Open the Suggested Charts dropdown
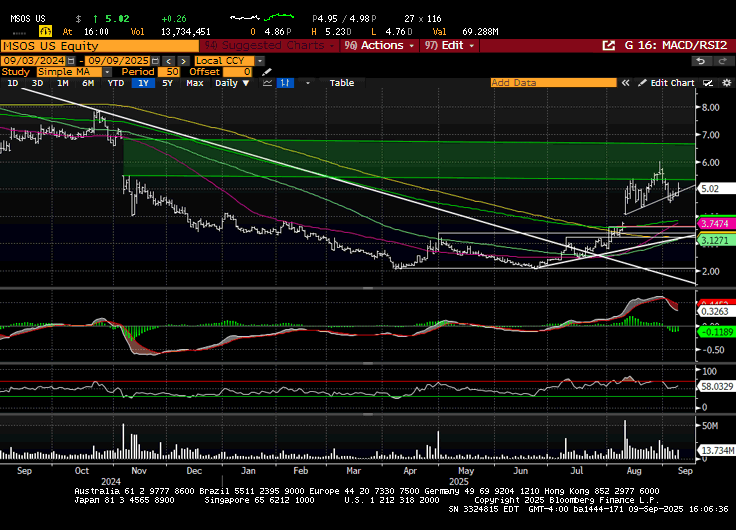Screen dimensions: 736x530 click(x=269, y=46)
